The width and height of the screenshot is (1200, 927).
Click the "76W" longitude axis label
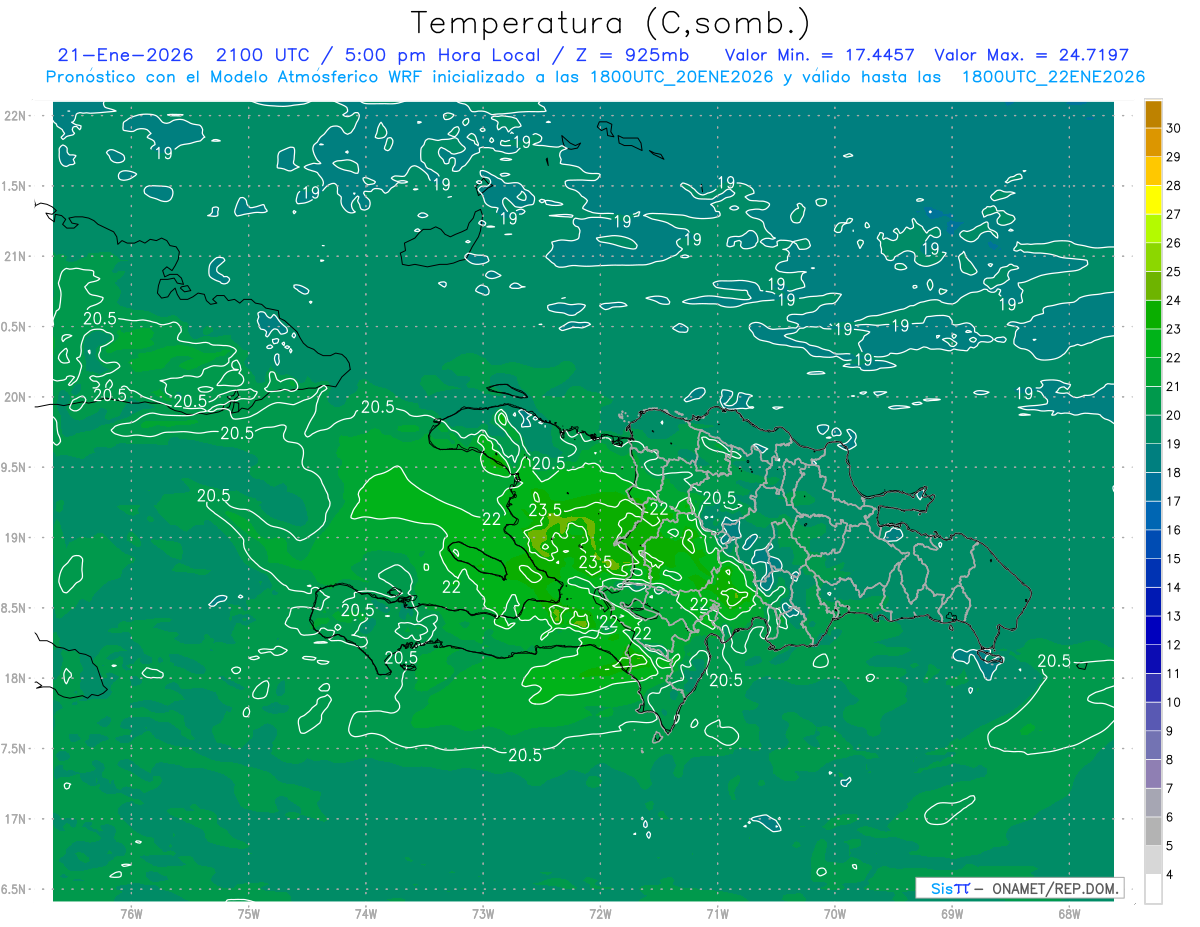pos(131,914)
